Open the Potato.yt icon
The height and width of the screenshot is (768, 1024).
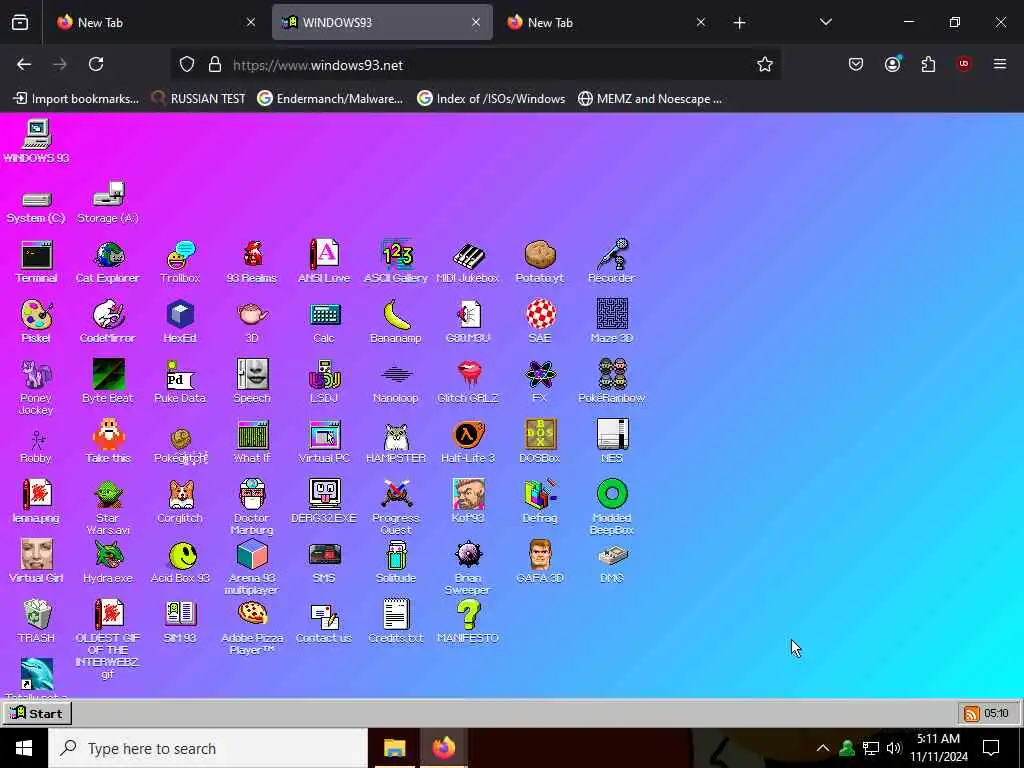coord(540,262)
